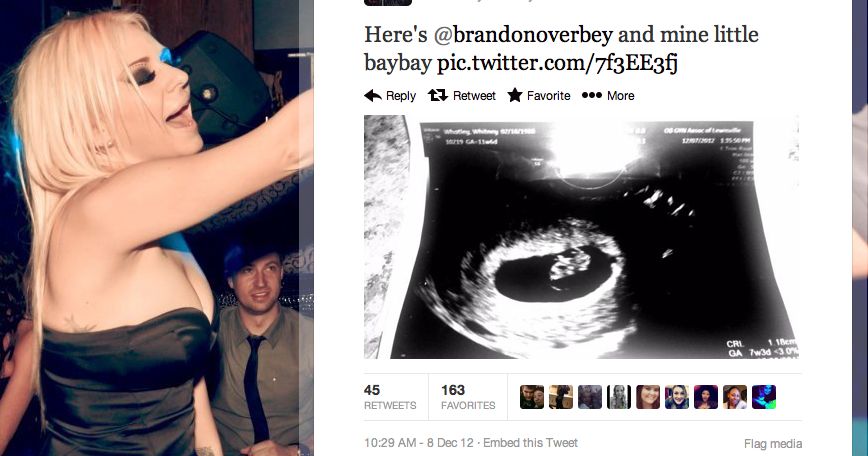Click the fourth favoriter avatar
The width and height of the screenshot is (868, 456).
click(x=619, y=397)
